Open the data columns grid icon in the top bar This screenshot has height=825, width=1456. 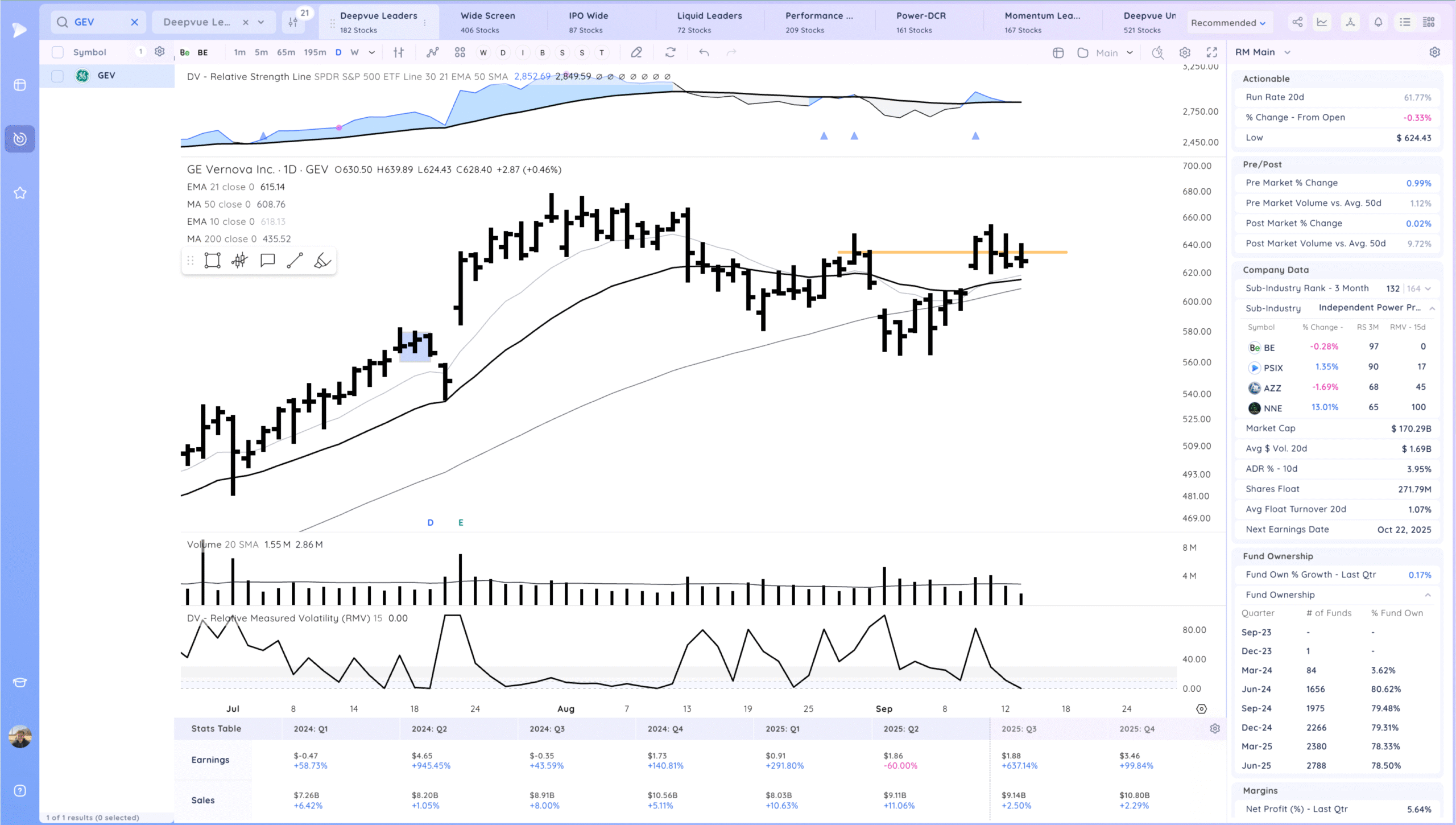tap(1429, 22)
